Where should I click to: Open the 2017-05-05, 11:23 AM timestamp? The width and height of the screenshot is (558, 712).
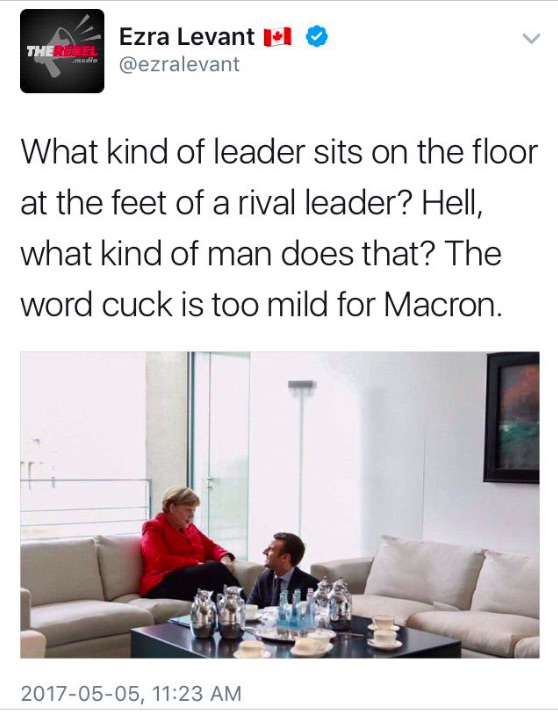[x=131, y=693]
